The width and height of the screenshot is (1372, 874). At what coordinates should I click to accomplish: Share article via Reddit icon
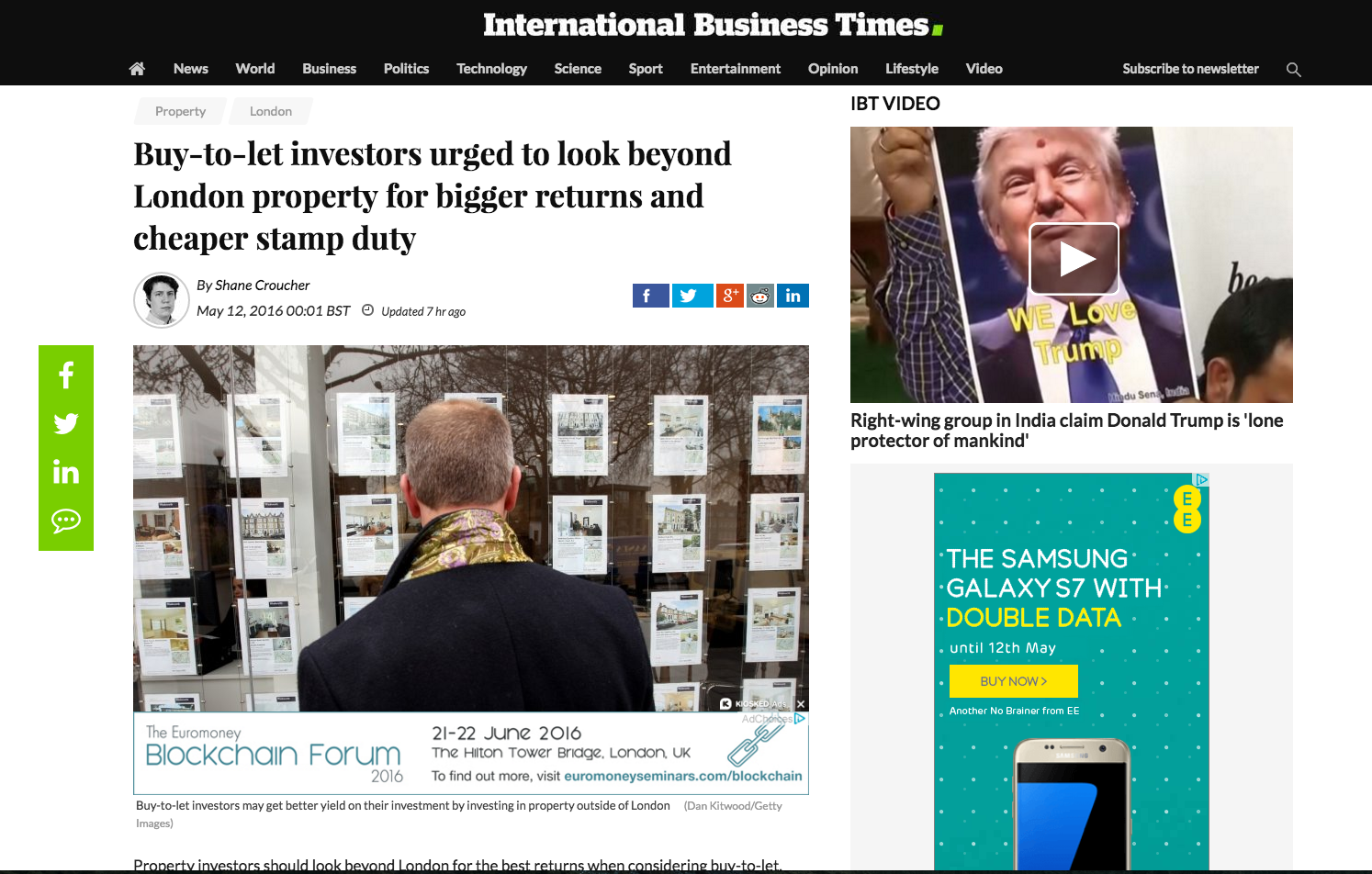click(760, 296)
